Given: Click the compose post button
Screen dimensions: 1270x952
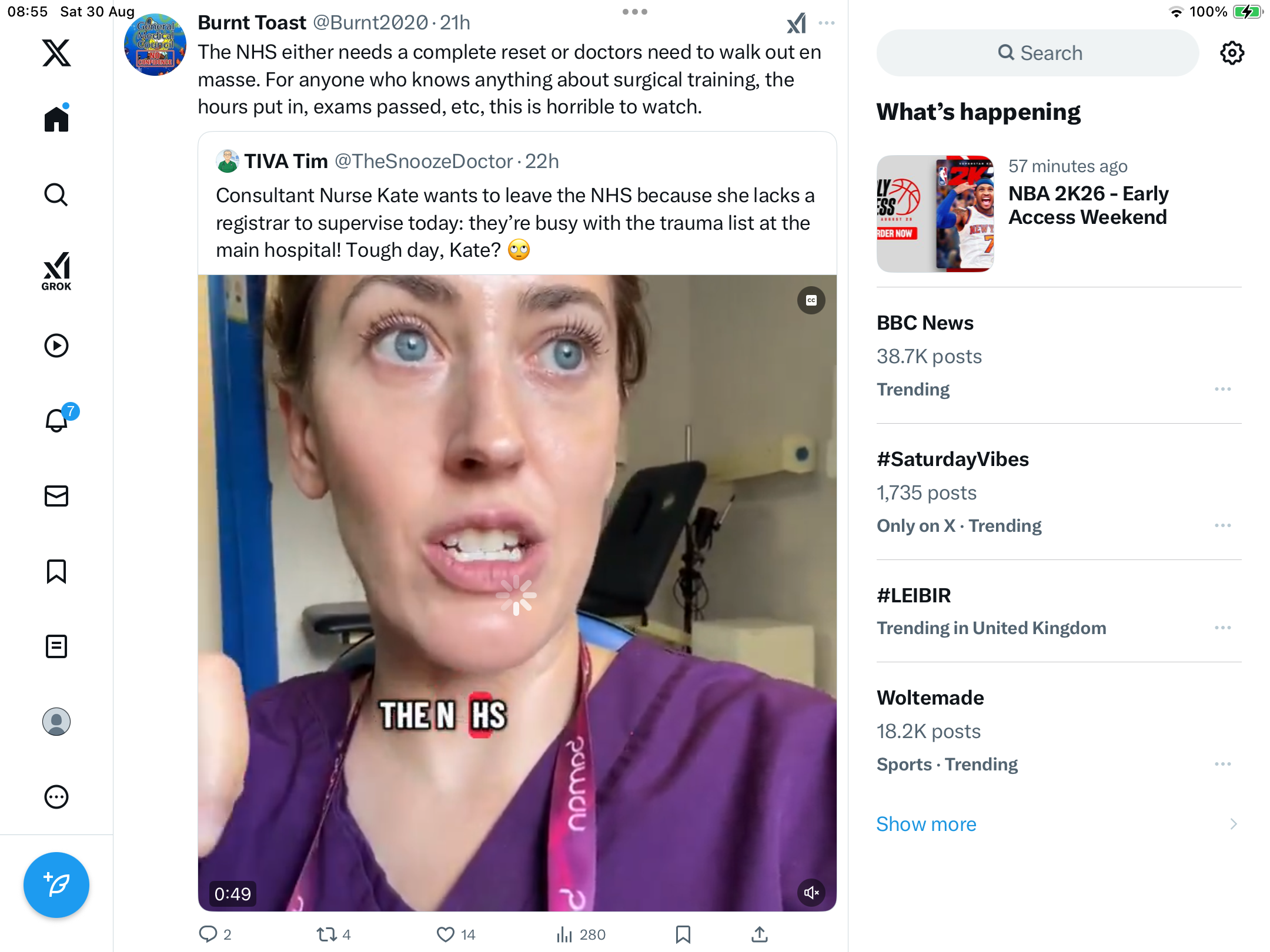Looking at the screenshot, I should tap(56, 884).
